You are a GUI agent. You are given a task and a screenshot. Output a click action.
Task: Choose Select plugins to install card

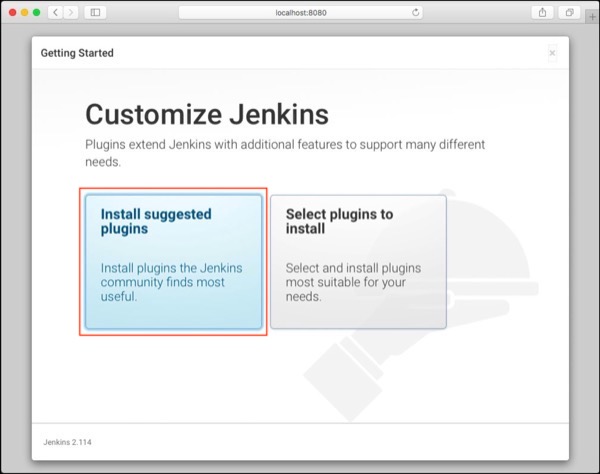click(358, 262)
